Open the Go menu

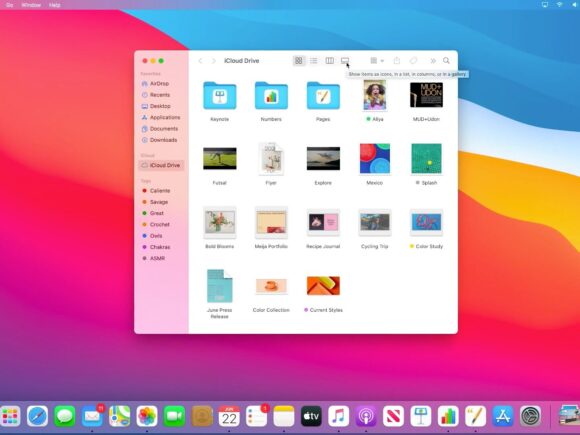click(x=10, y=5)
